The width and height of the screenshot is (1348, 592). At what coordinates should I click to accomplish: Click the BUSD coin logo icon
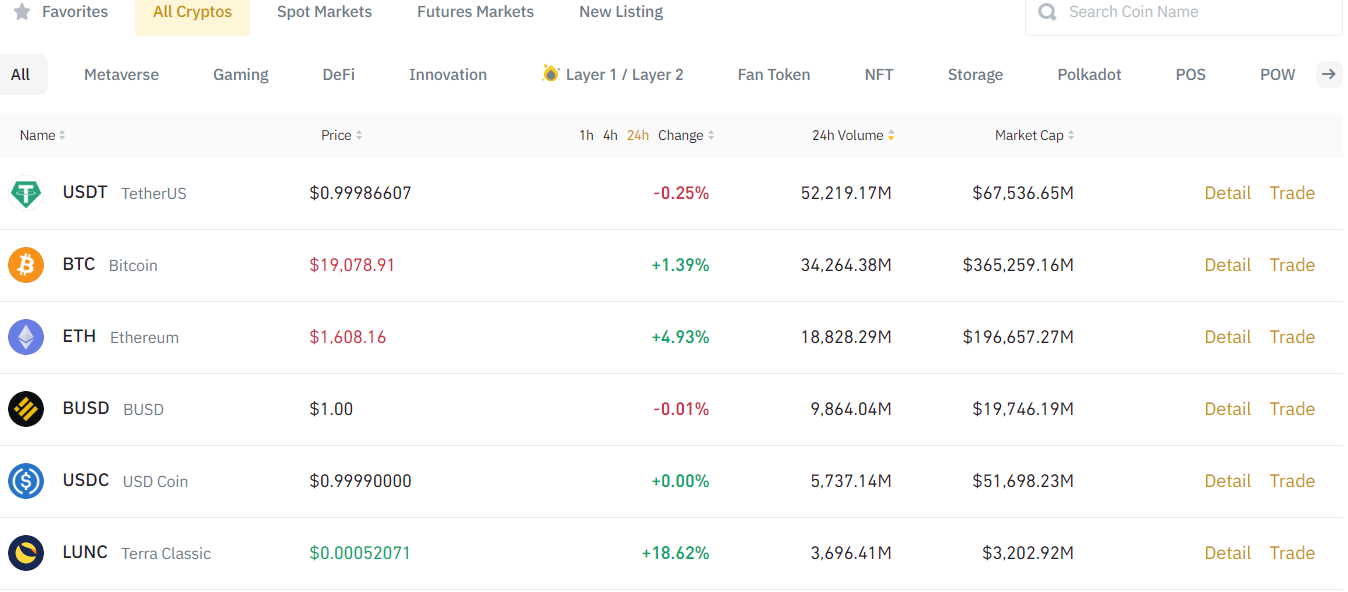tap(26, 410)
